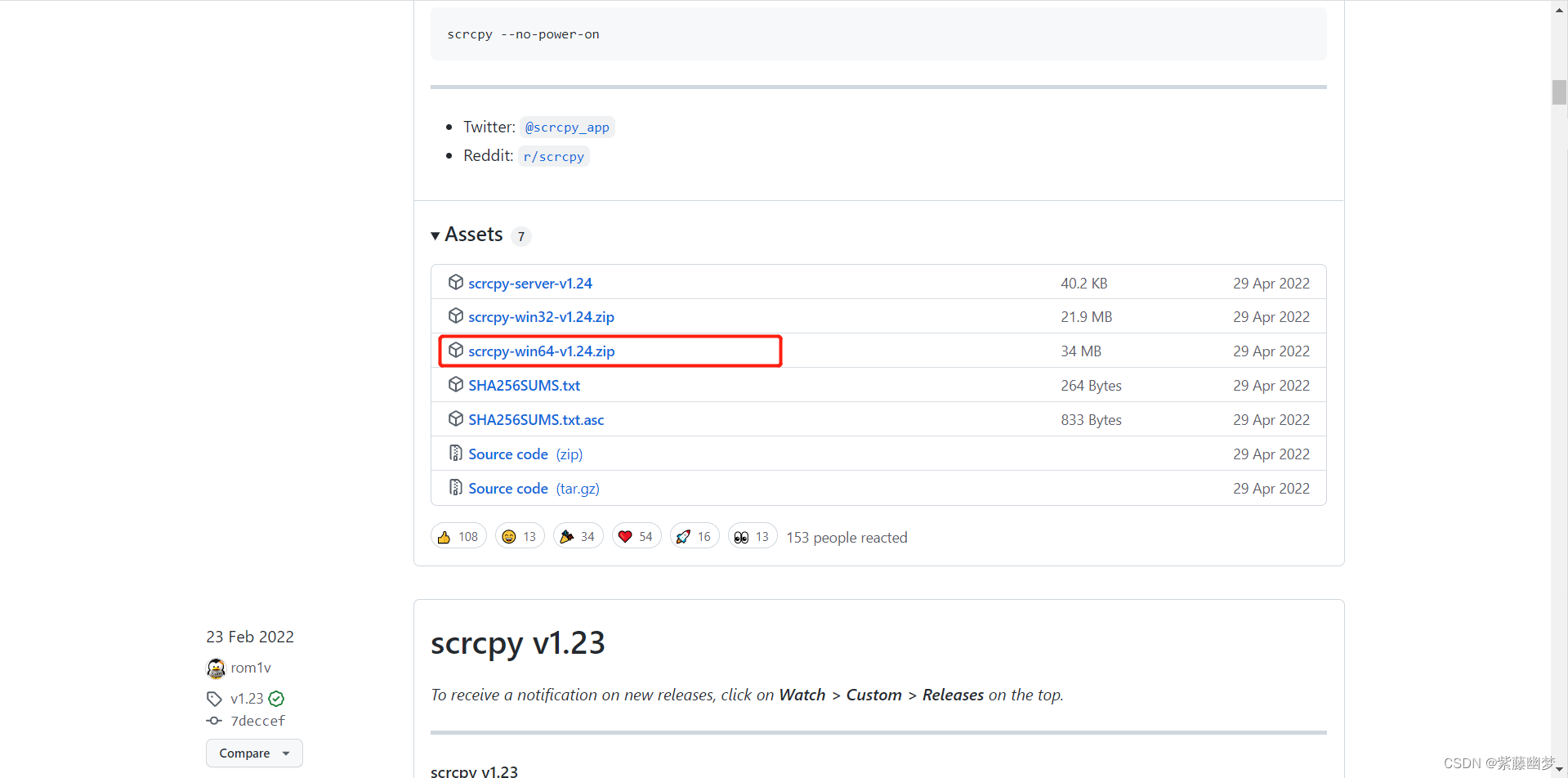Viewport: 1568px width, 778px height.
Task: Download Source code (zip)
Action: tap(525, 454)
